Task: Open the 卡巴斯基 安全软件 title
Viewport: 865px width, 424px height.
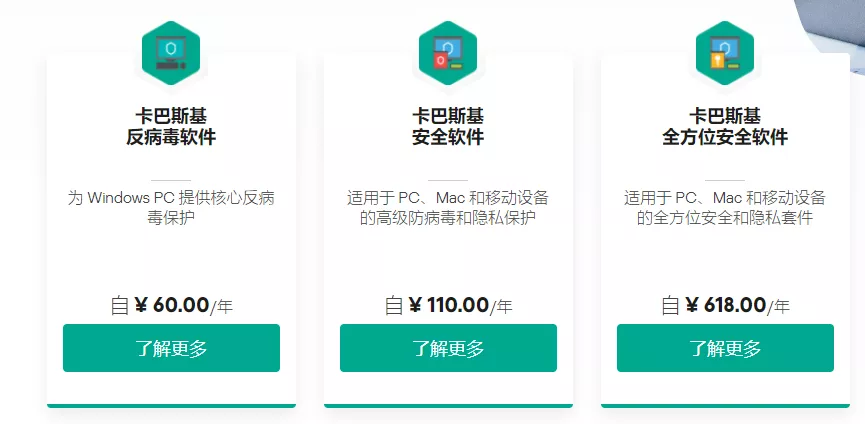Action: point(448,124)
